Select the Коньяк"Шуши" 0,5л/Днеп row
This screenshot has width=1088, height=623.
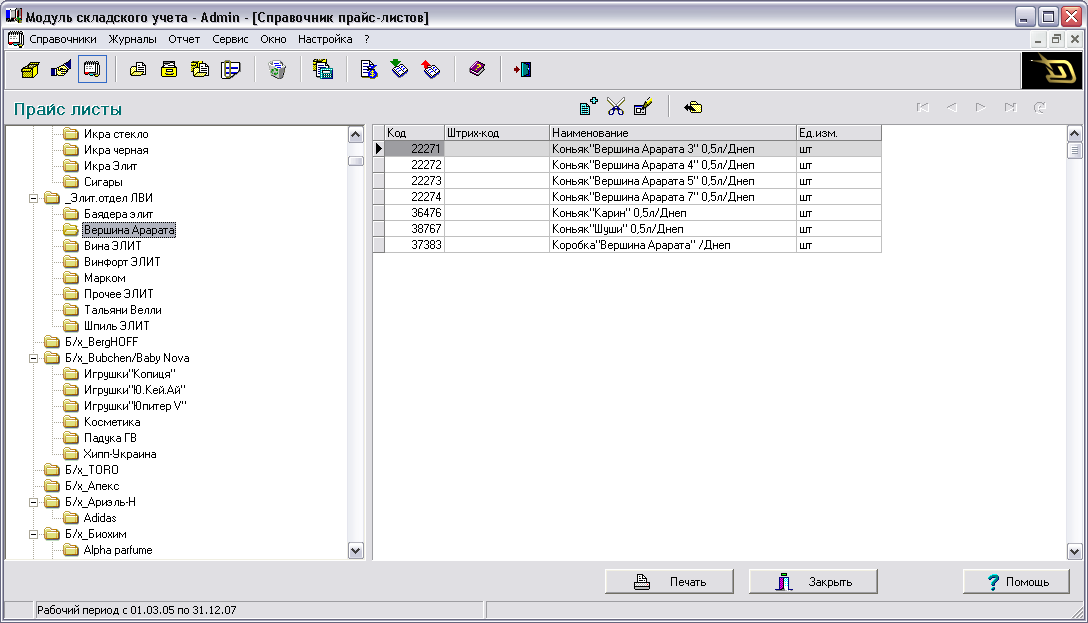[x=627, y=229]
